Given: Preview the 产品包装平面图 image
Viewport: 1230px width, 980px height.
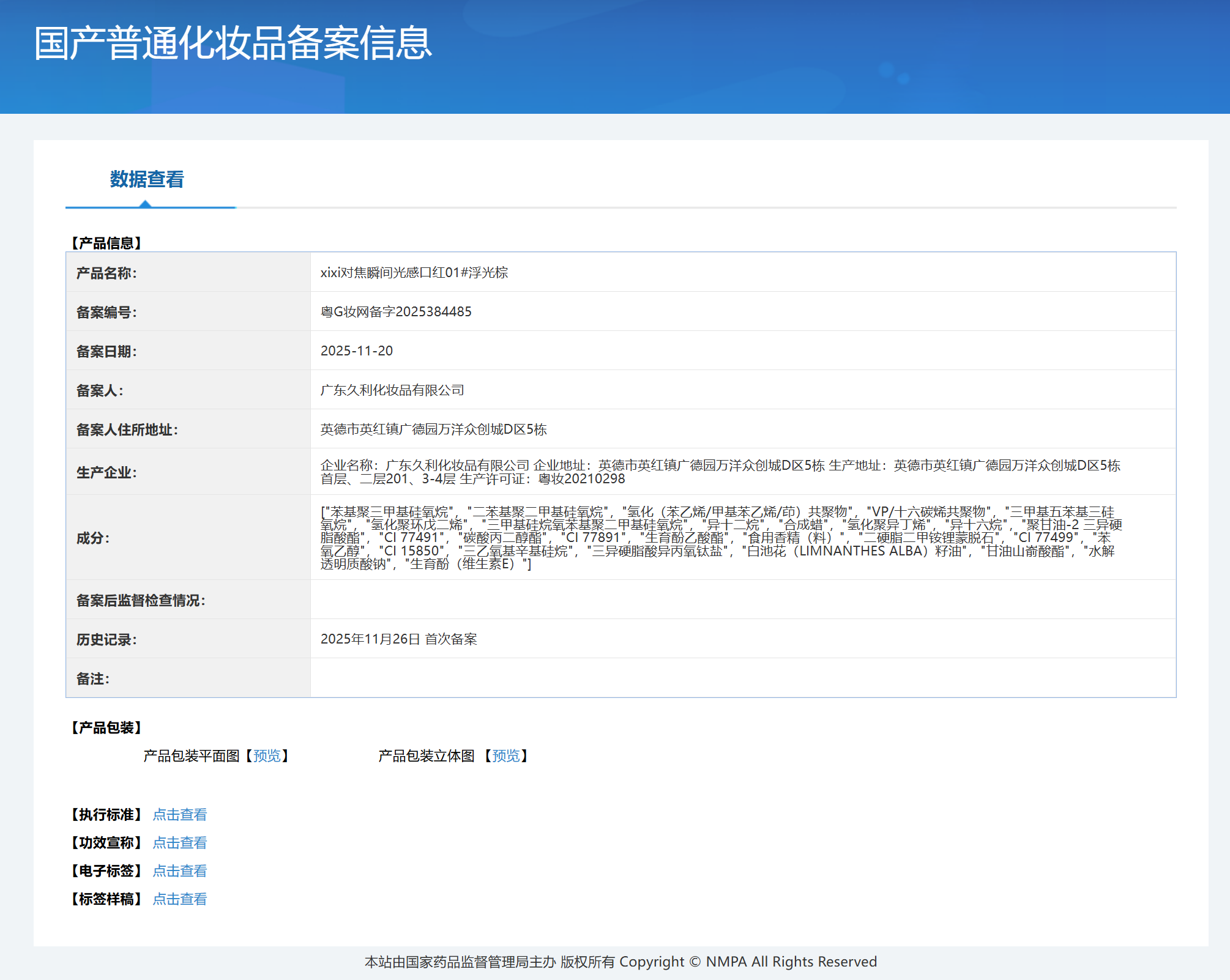Looking at the screenshot, I should pyautogui.click(x=267, y=756).
